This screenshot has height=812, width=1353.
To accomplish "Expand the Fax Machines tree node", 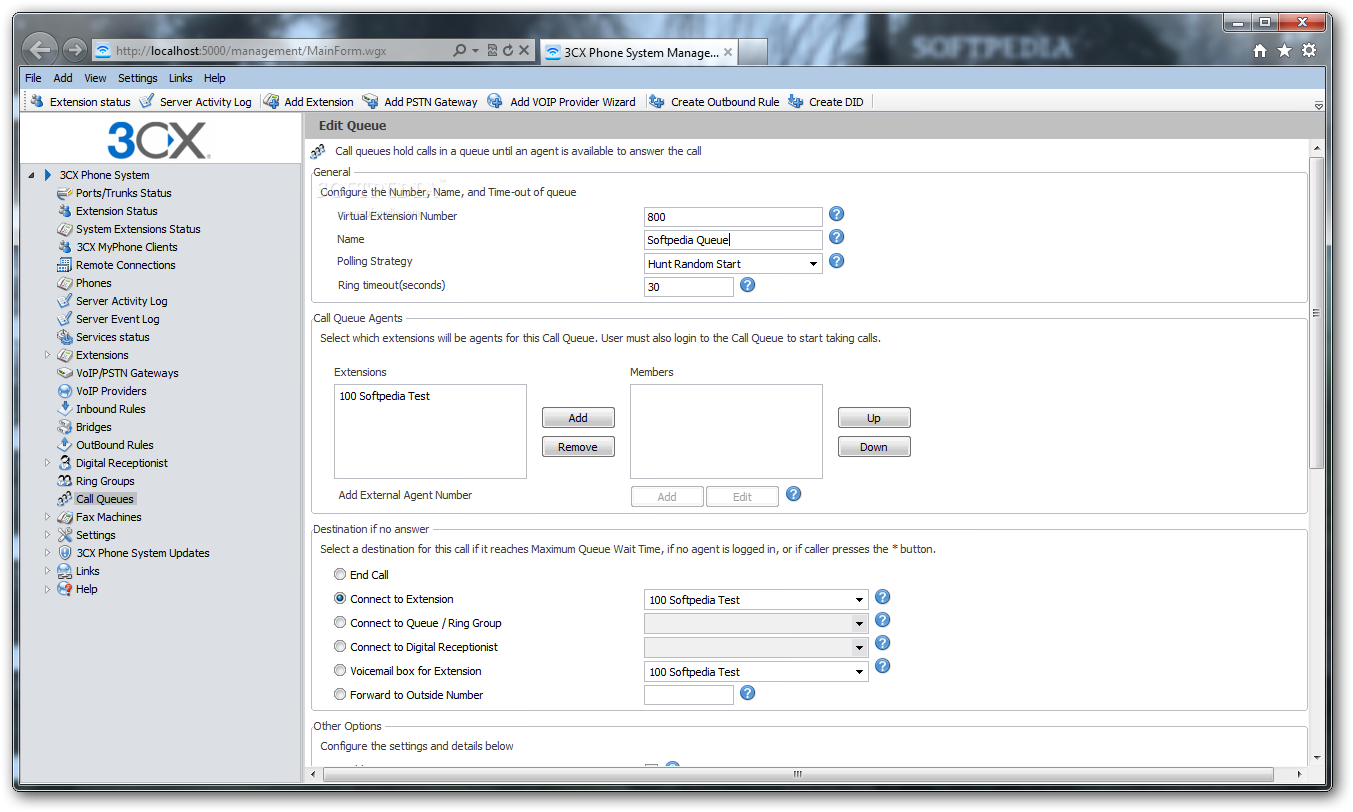I will (47, 517).
